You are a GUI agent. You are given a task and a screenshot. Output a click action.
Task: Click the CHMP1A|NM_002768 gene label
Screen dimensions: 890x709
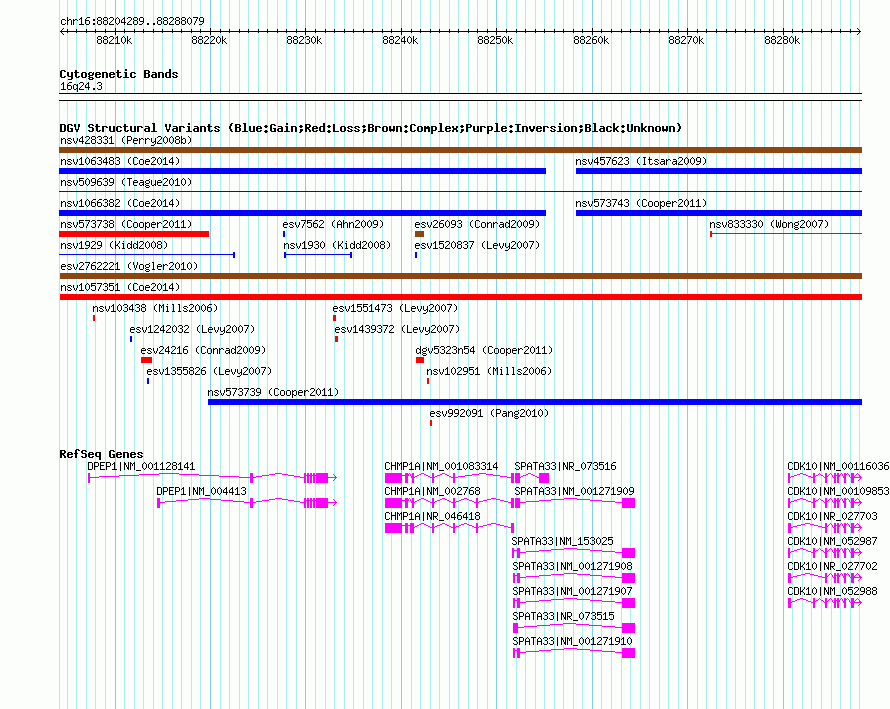pyautogui.click(x=433, y=491)
